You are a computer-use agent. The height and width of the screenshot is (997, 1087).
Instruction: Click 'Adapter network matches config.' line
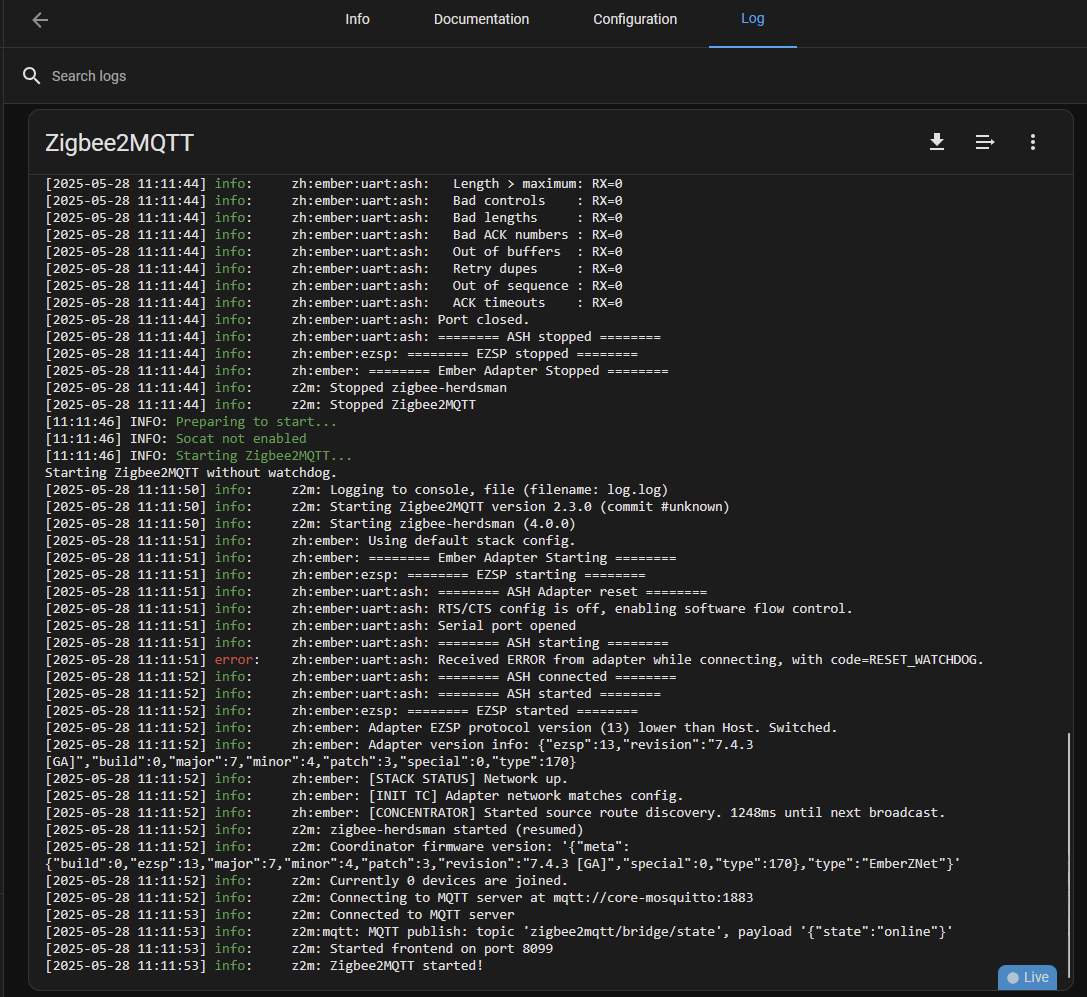click(x=364, y=795)
